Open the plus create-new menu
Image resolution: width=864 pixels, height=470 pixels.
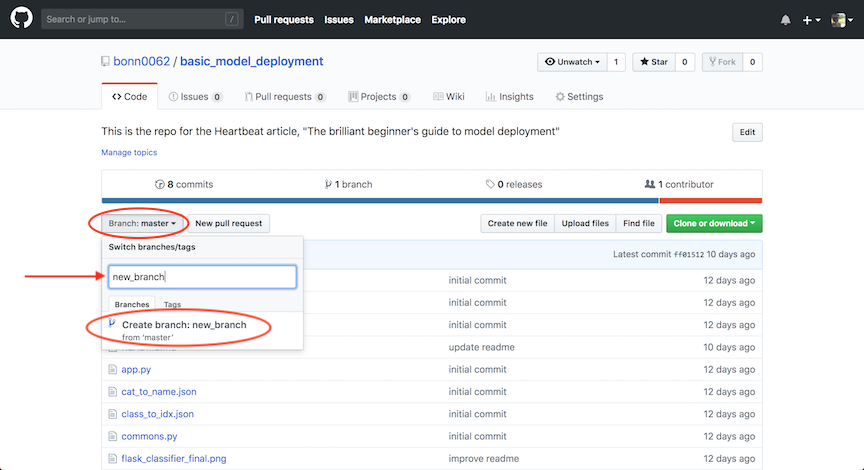(811, 20)
